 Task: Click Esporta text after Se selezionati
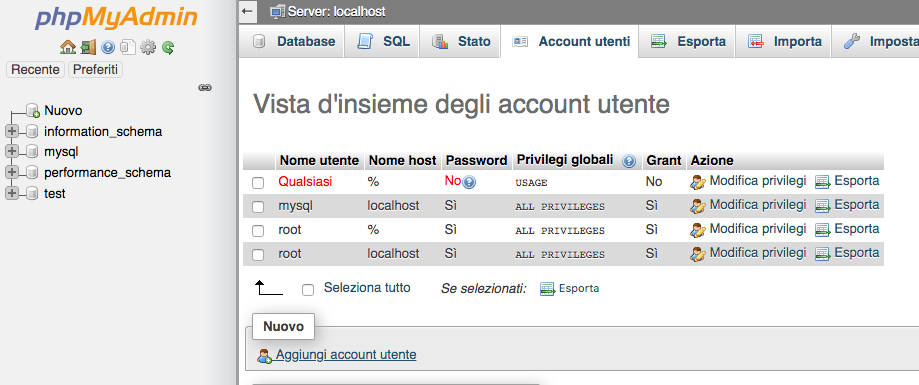click(x=578, y=288)
